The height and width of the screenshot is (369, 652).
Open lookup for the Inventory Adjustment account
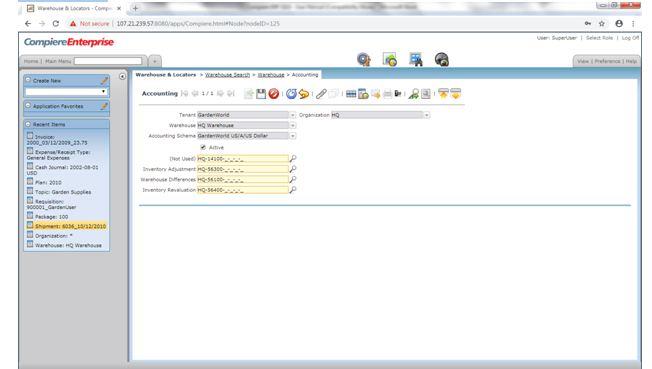coord(293,169)
